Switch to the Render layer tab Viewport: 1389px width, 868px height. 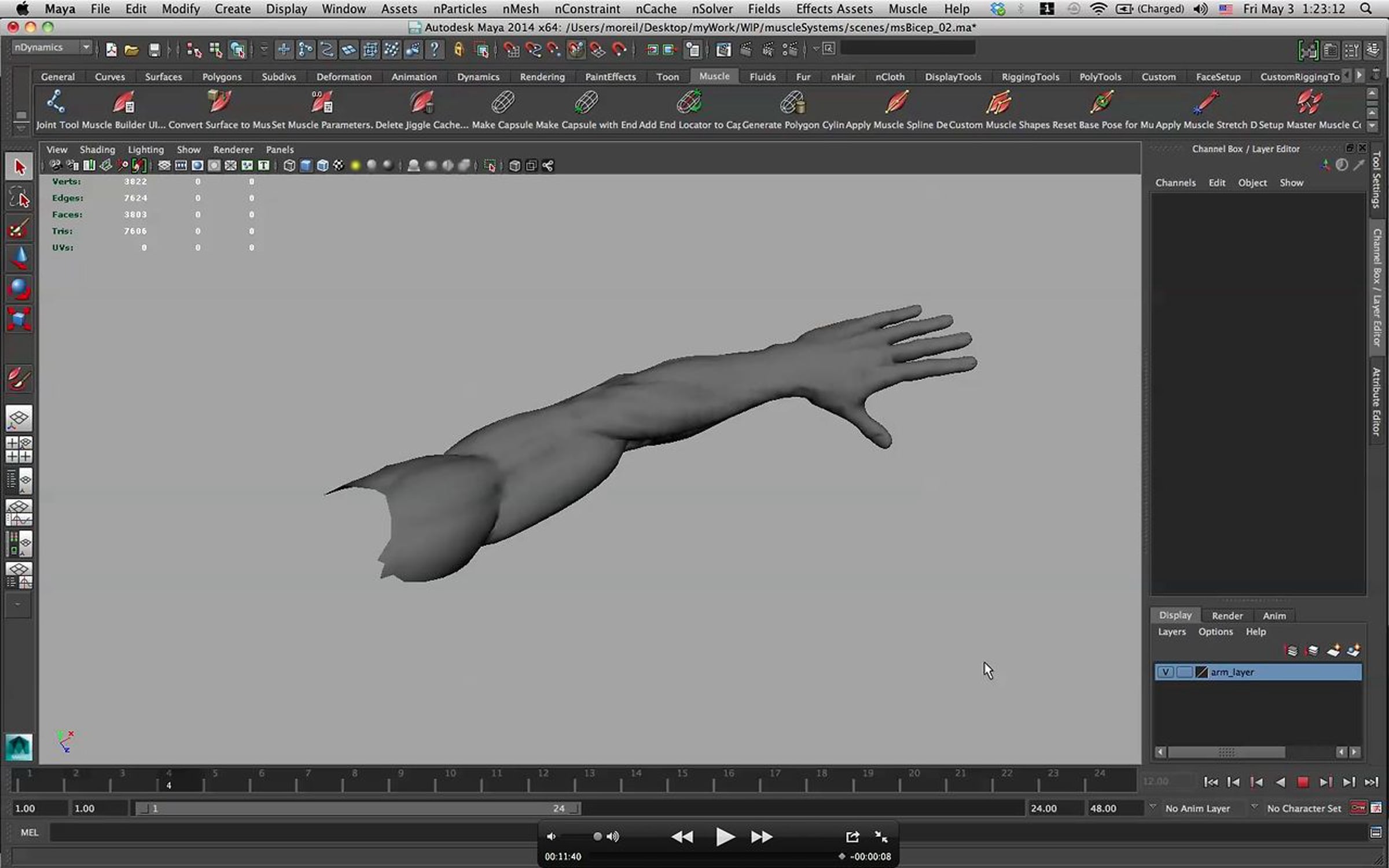click(1227, 615)
